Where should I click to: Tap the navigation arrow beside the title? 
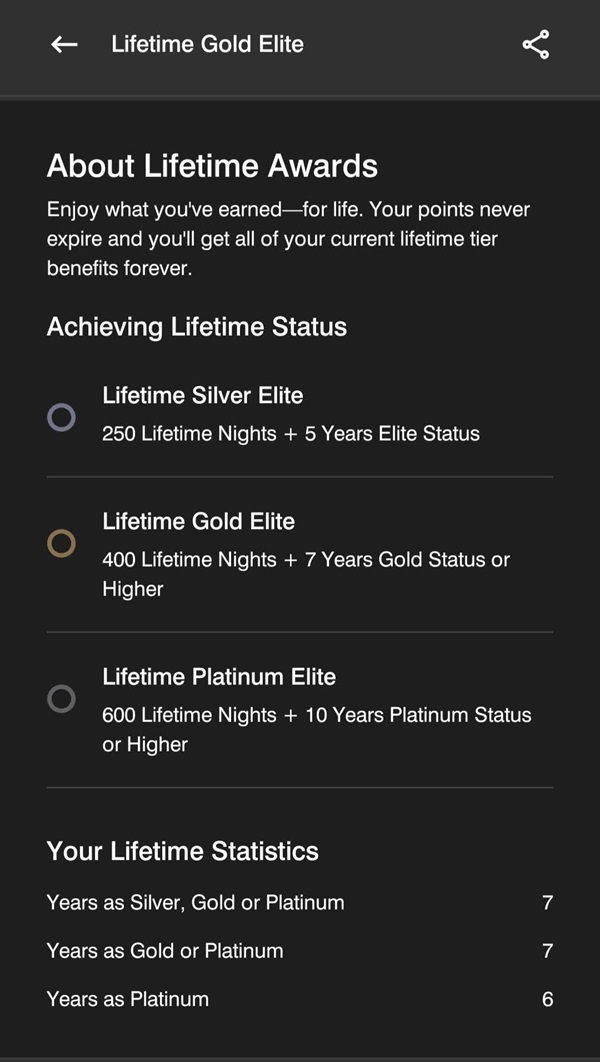(63, 44)
